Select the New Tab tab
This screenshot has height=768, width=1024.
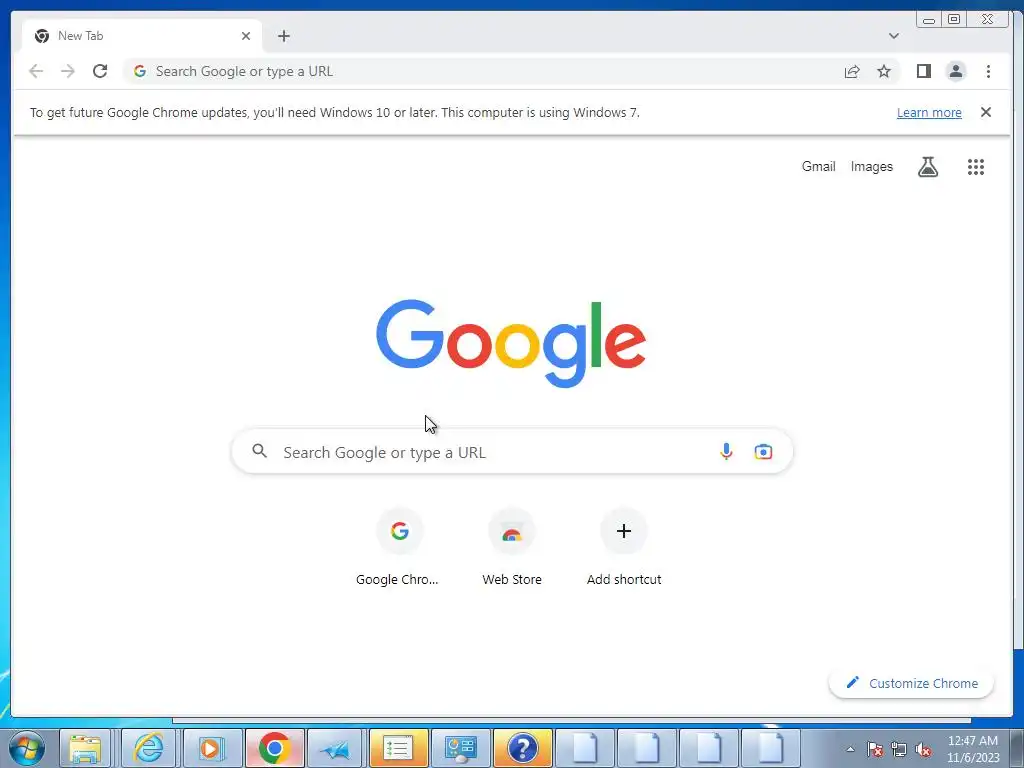click(142, 36)
